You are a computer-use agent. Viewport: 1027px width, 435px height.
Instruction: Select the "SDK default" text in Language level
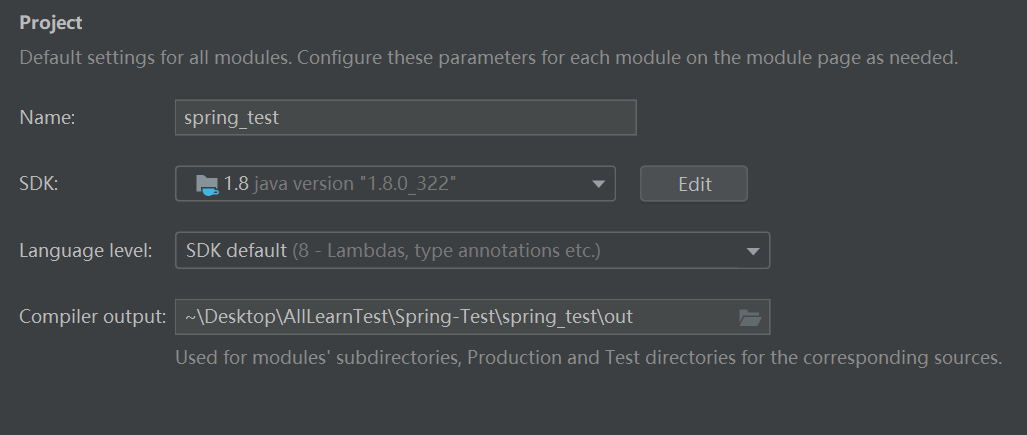click(x=236, y=251)
